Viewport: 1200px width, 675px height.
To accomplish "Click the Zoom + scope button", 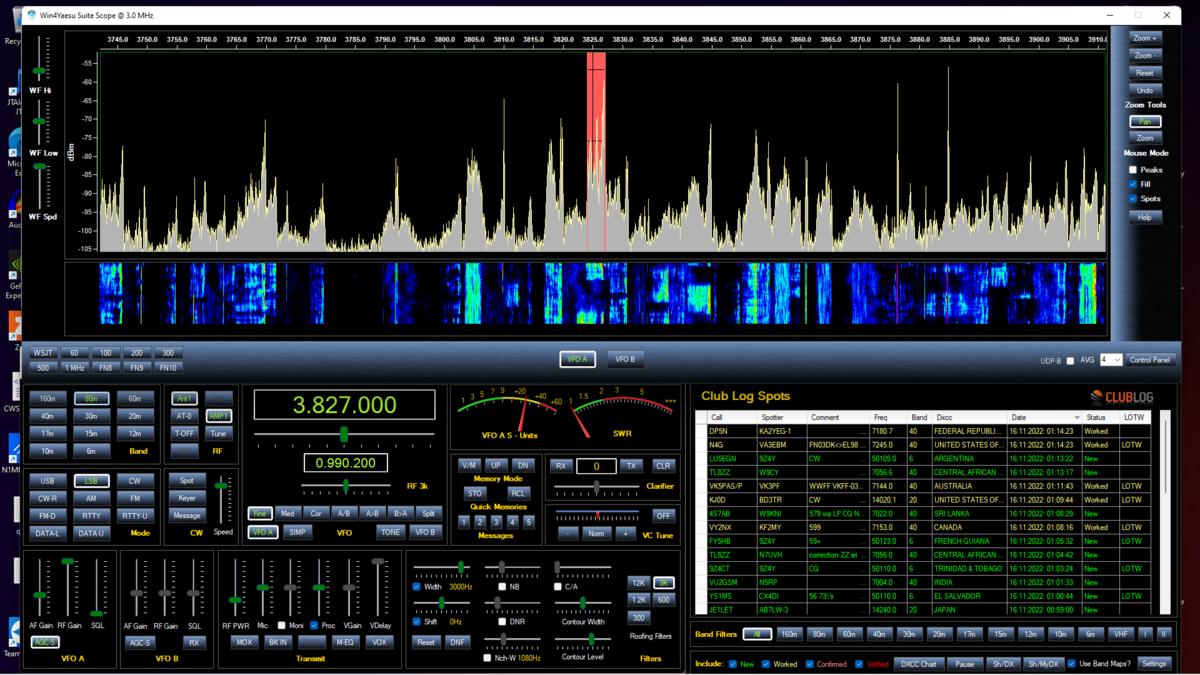I will (1145, 38).
